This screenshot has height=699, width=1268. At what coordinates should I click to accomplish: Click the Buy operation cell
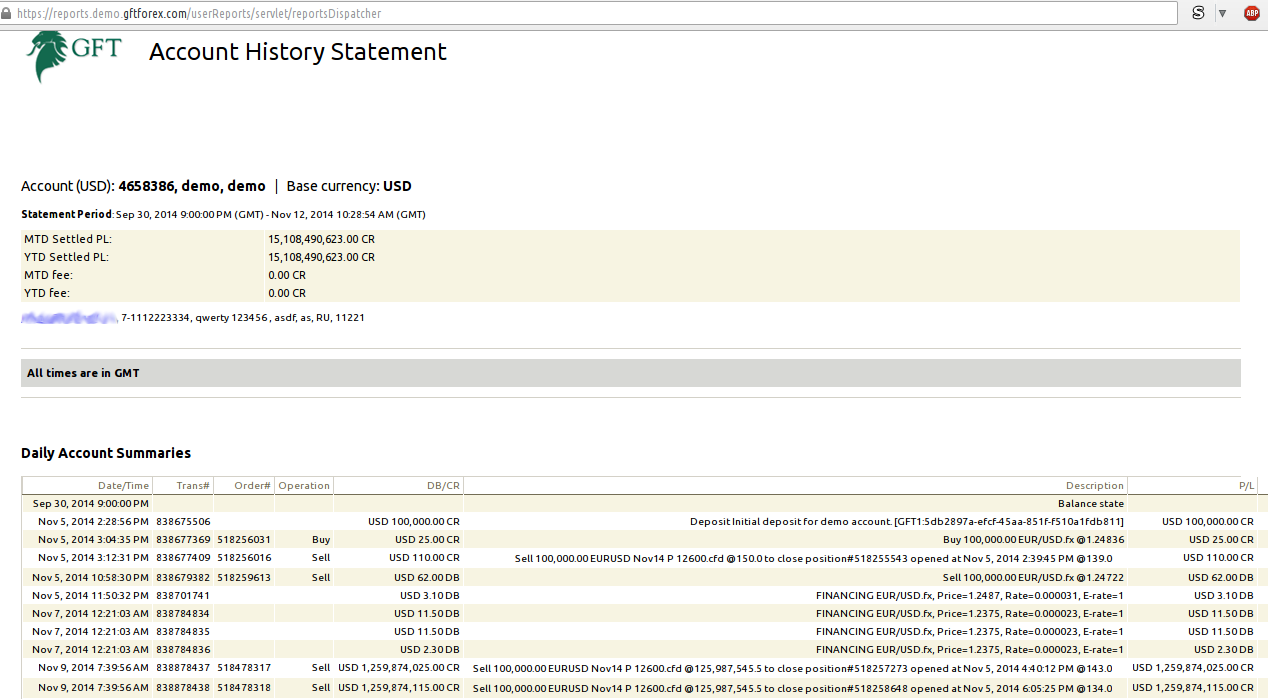321,540
